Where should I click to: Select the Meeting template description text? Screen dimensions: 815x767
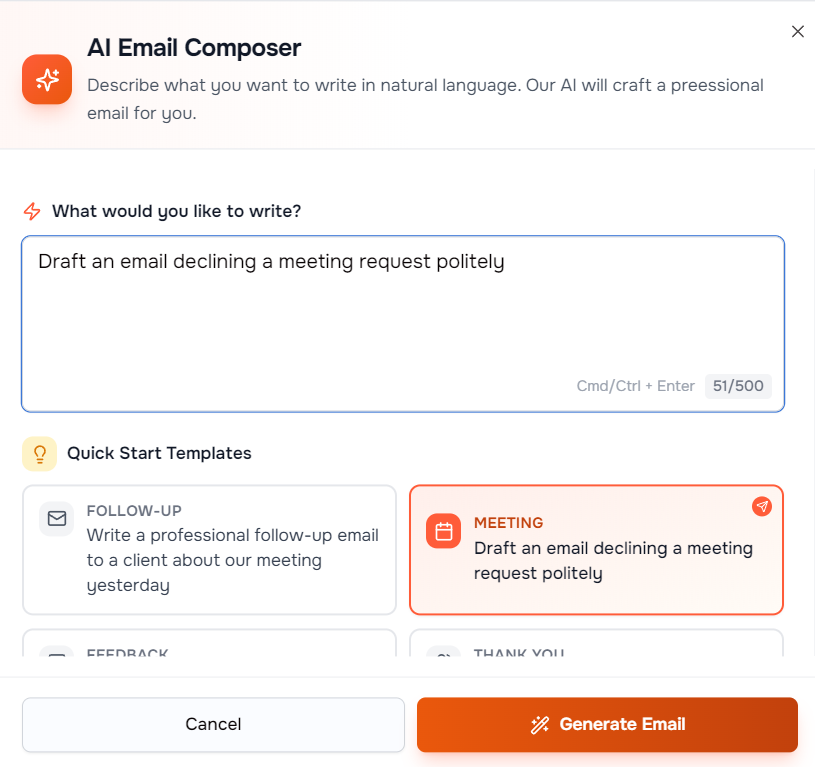[x=612, y=561]
